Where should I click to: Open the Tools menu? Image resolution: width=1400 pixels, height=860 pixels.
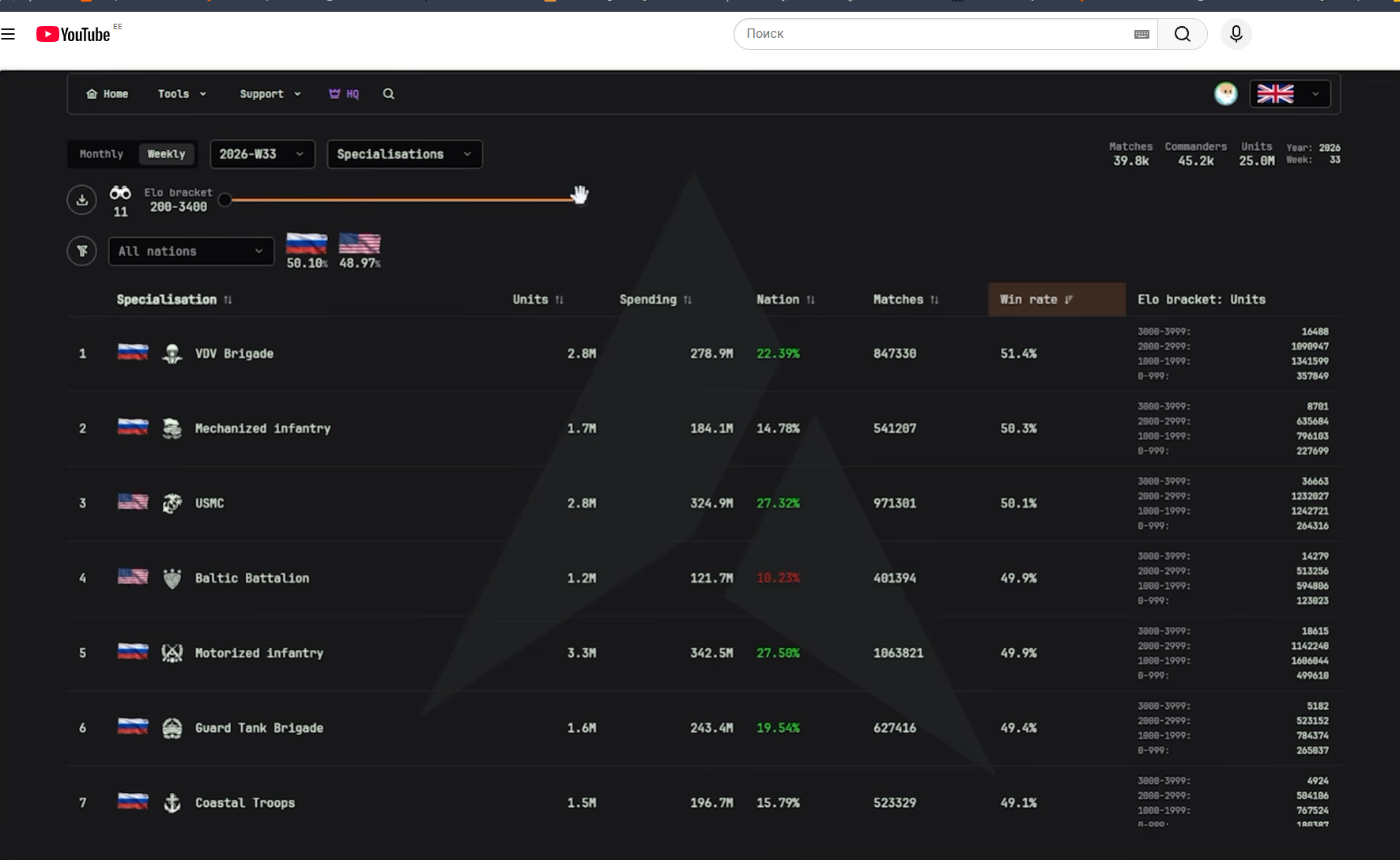pos(182,93)
